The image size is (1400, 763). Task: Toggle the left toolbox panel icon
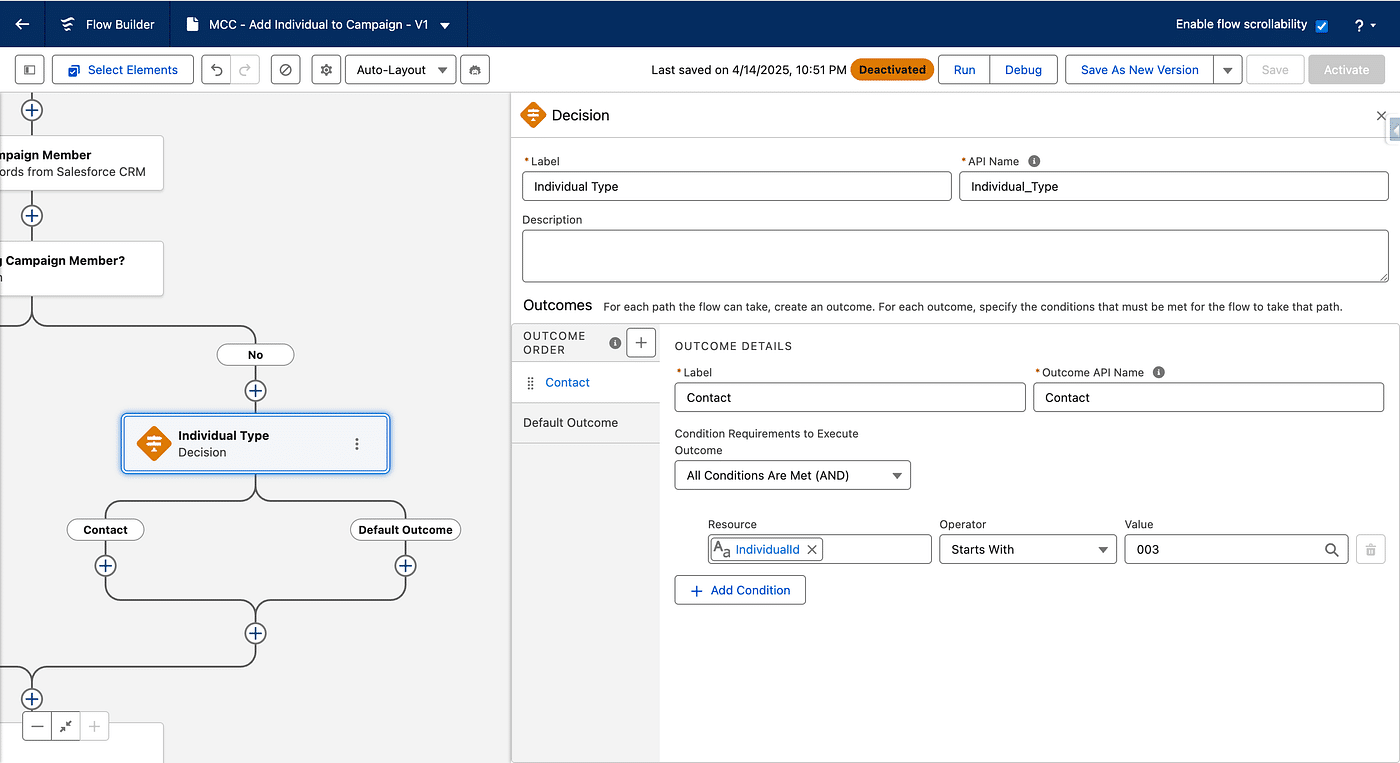point(30,70)
